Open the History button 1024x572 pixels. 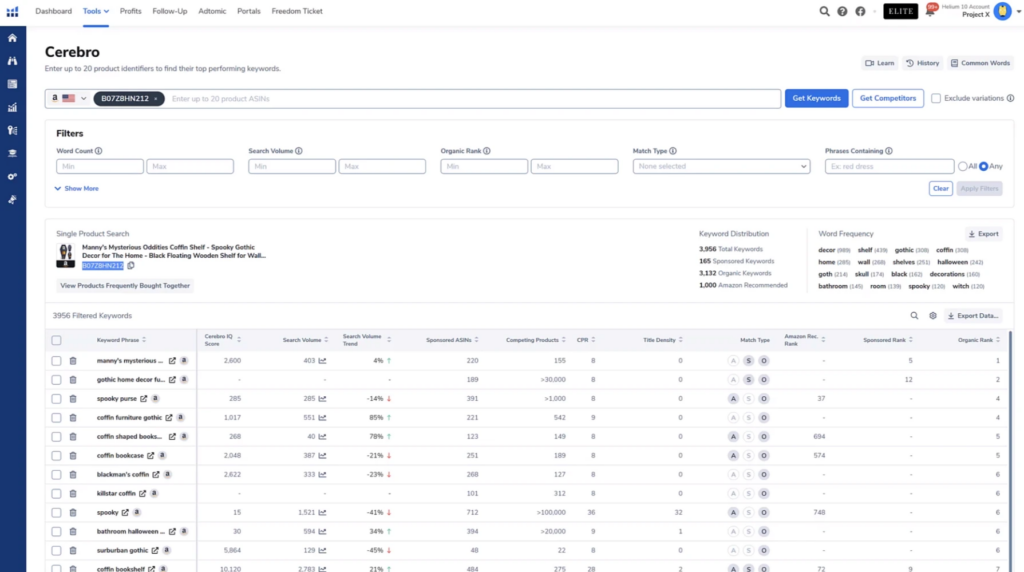pos(922,63)
